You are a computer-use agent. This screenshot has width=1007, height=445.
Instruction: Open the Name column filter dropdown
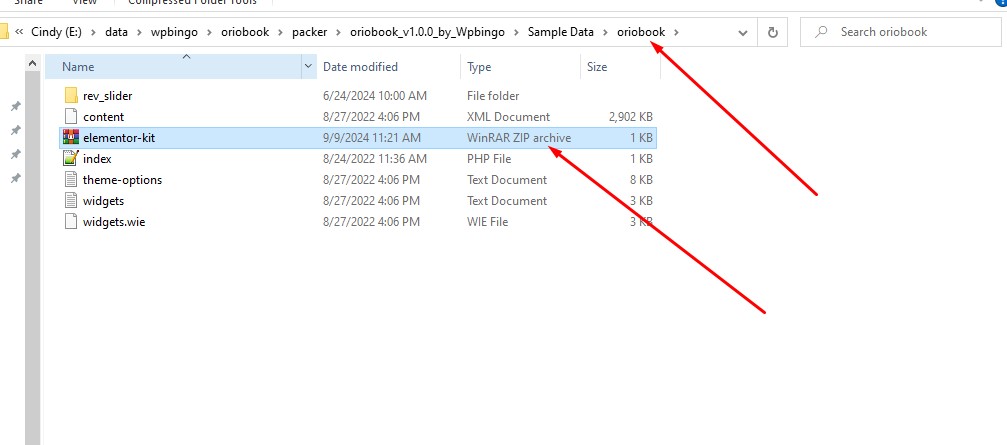(308, 67)
